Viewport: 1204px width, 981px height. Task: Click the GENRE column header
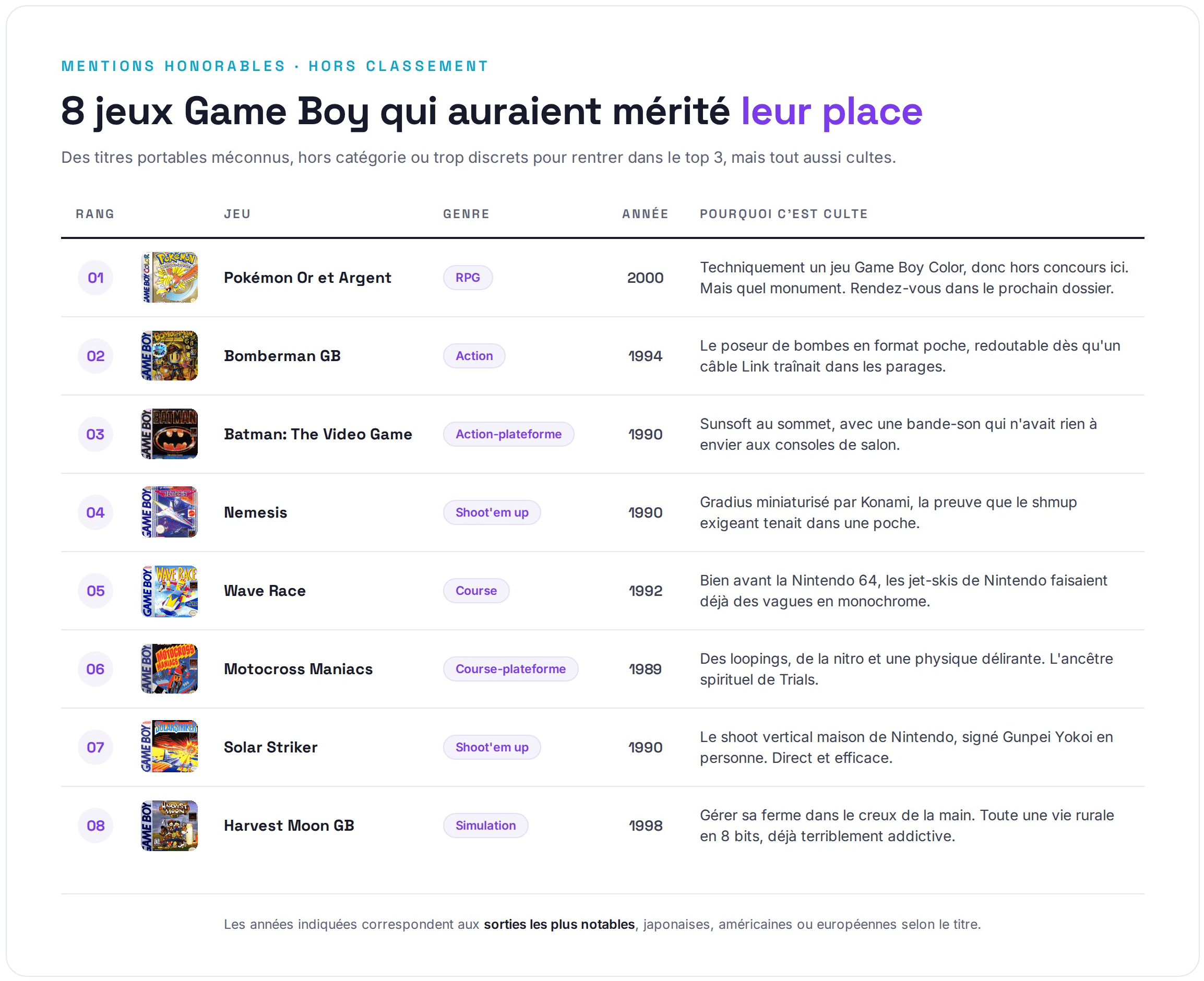click(x=467, y=213)
